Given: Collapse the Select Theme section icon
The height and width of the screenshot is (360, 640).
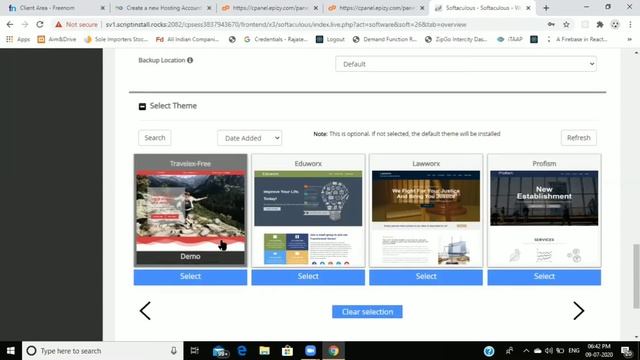Looking at the screenshot, I should [142, 107].
